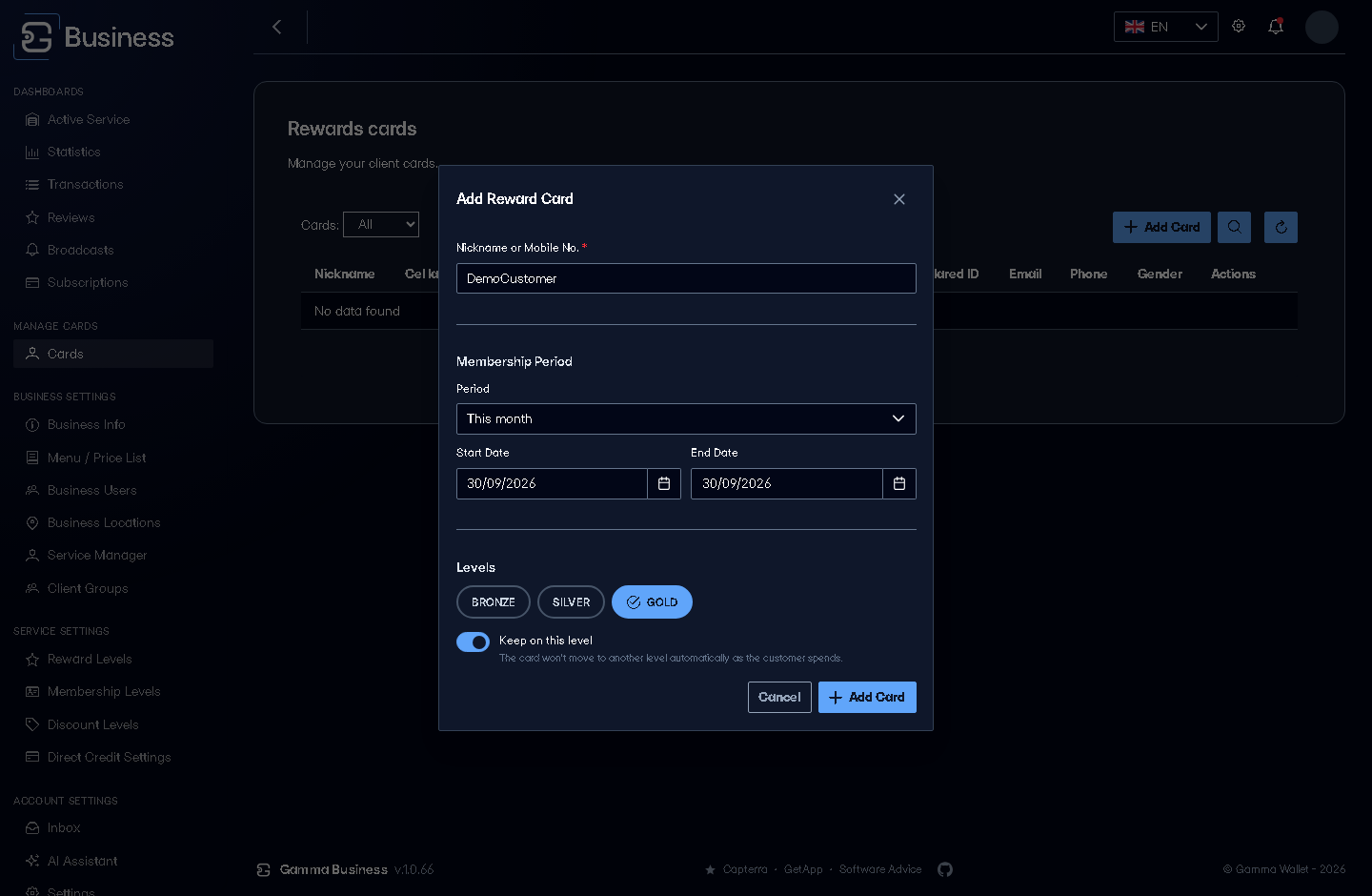This screenshot has height=896, width=1372.
Task: Click the Add Card button above table
Action: tap(1161, 227)
